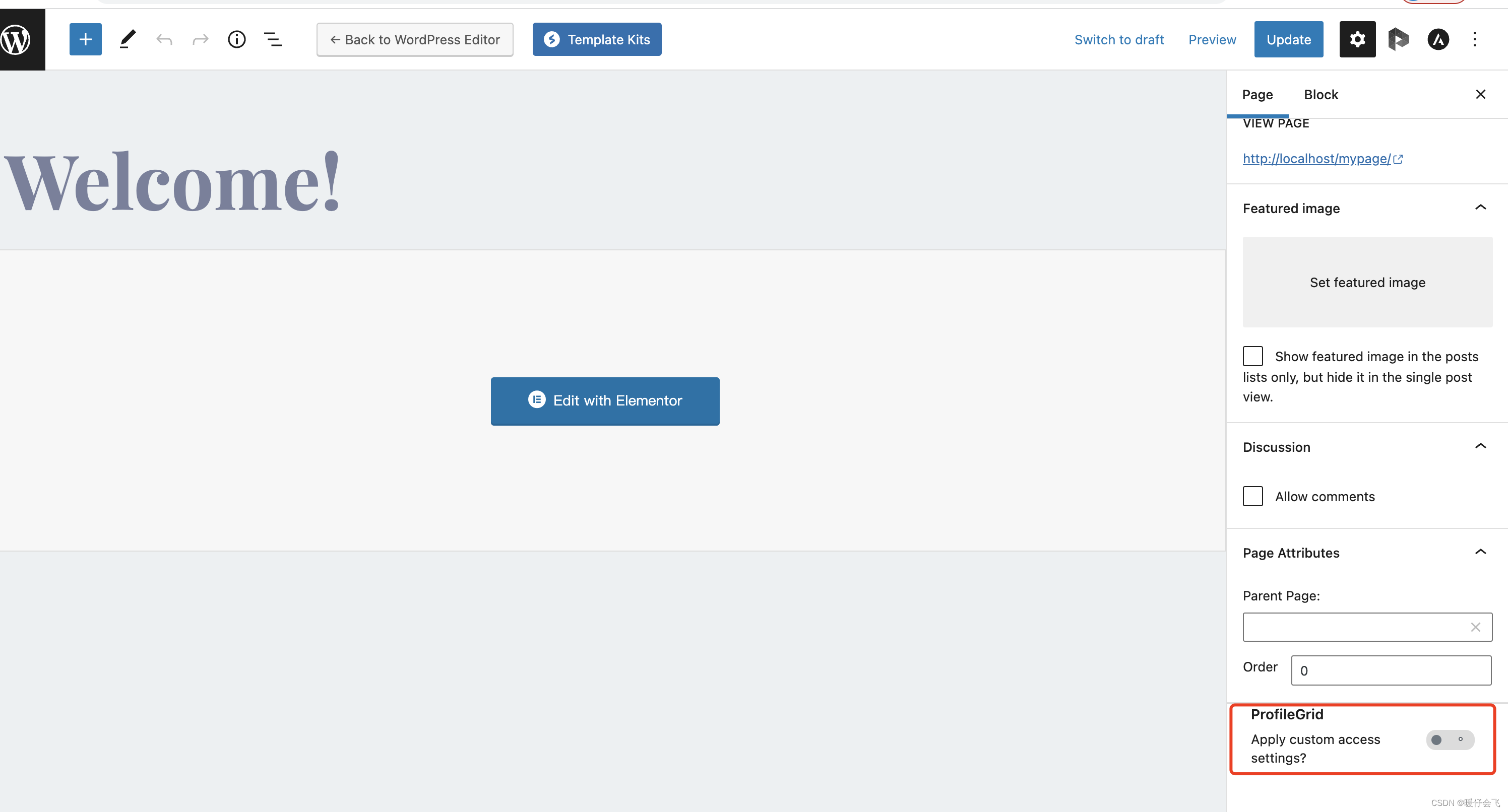
Task: Check the show featured image in lists box
Action: [1253, 356]
